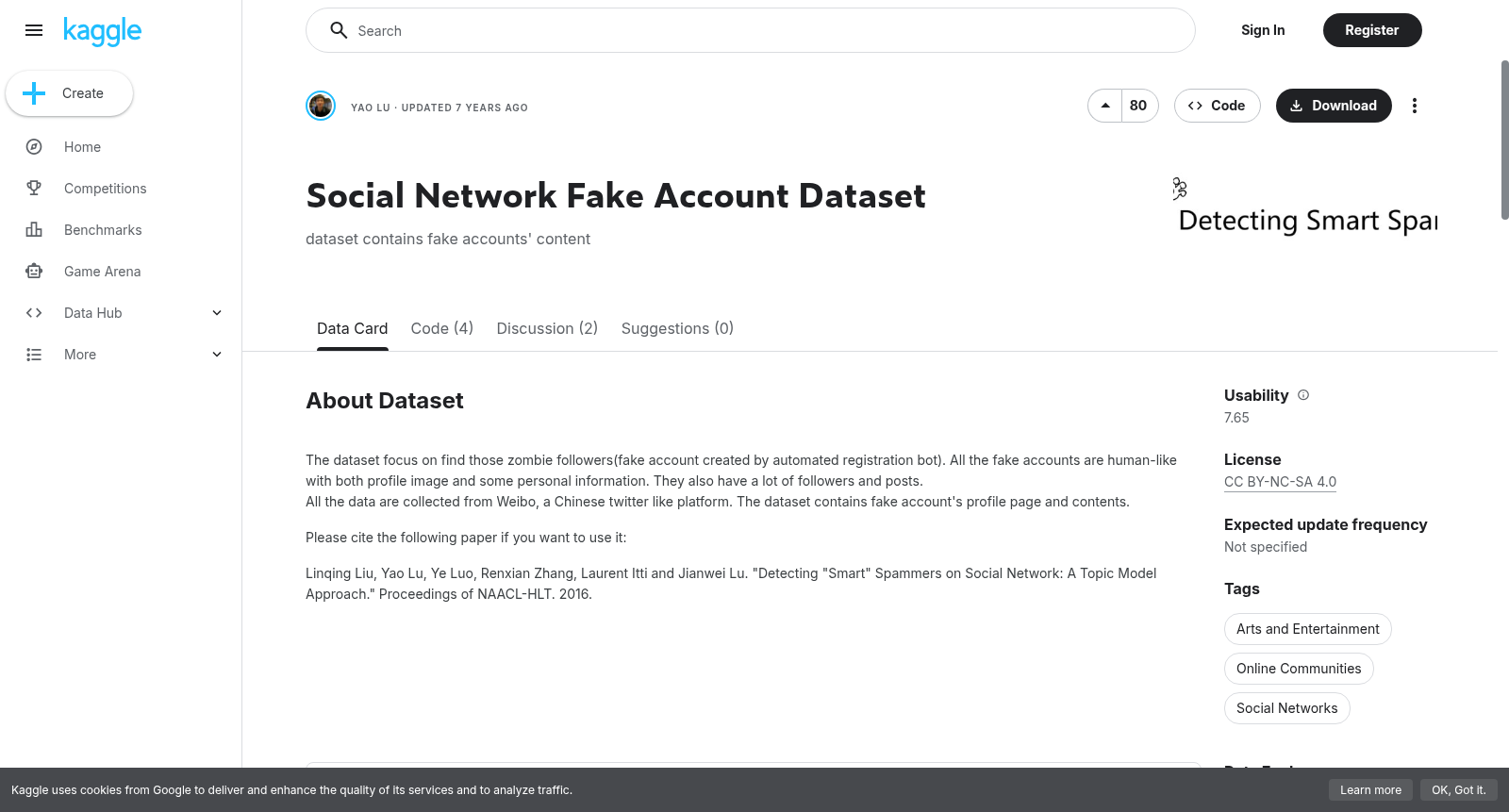Open the Create menu button
Screen dimensions: 1509x812
[x=70, y=93]
